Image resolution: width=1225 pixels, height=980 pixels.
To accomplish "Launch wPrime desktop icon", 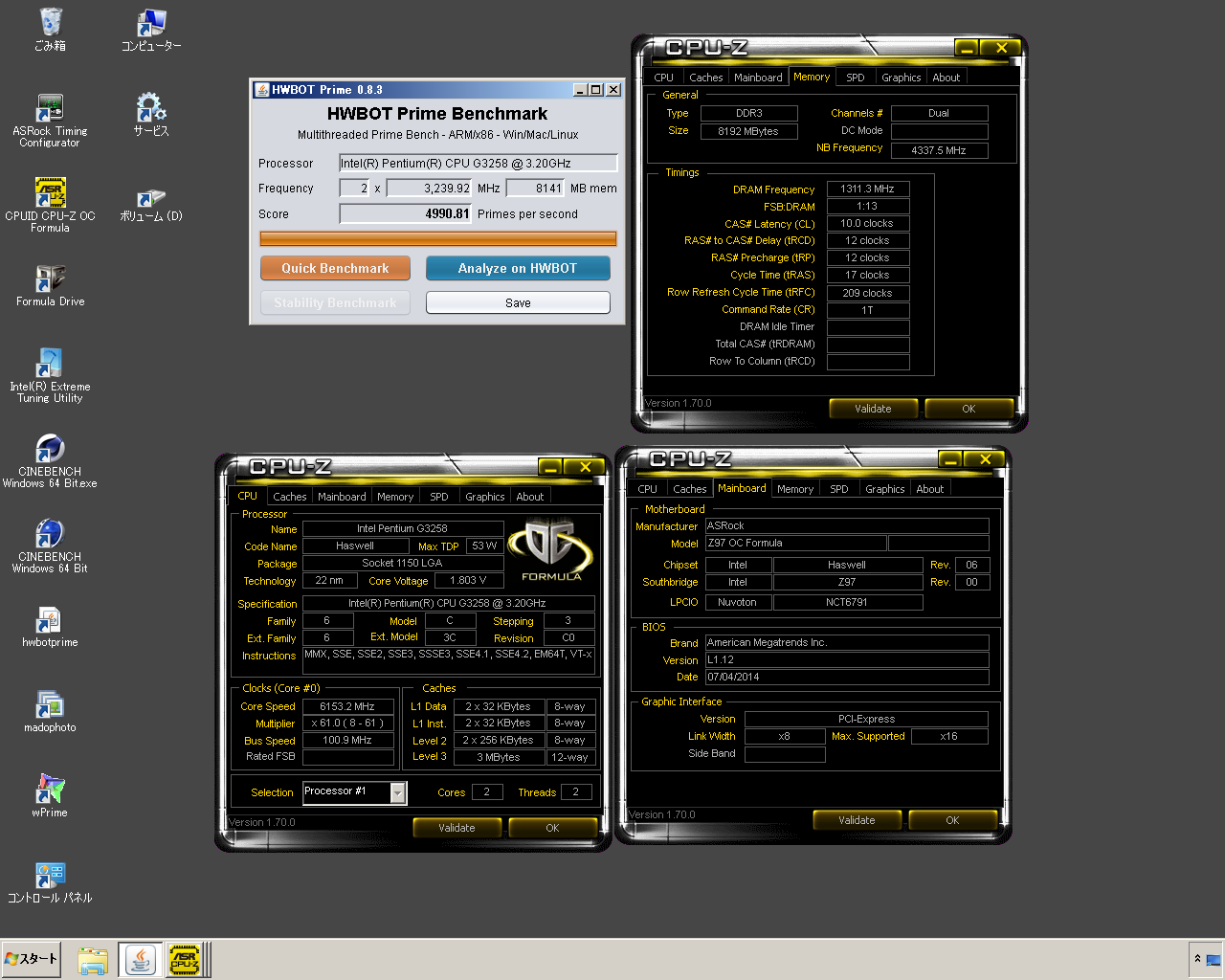I will coord(50,796).
